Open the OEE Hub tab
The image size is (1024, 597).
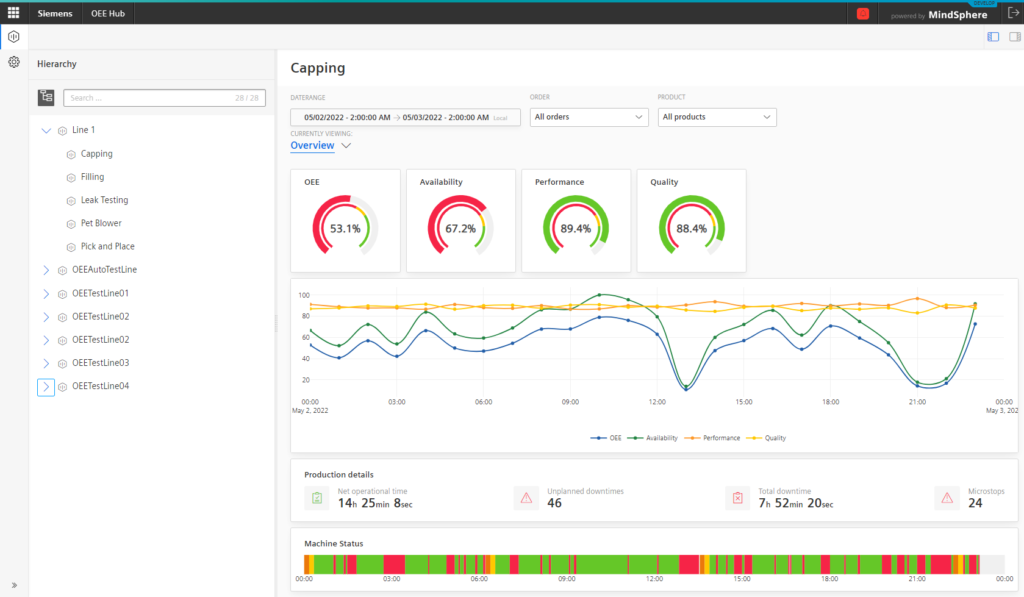tap(108, 13)
